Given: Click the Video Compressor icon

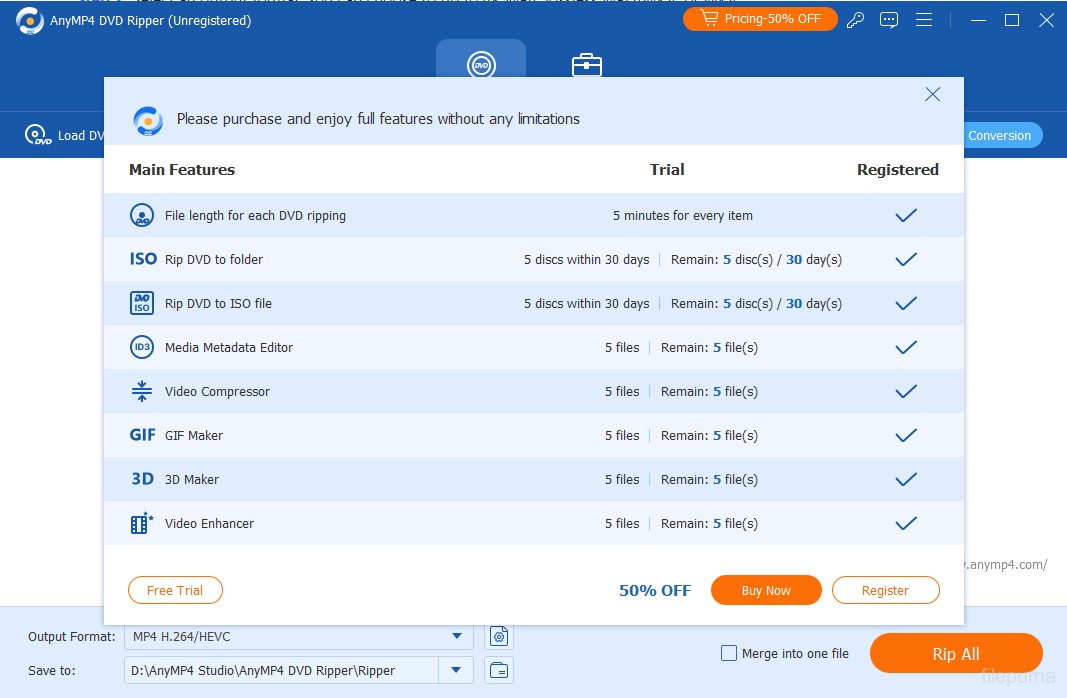Looking at the screenshot, I should pyautogui.click(x=142, y=391).
